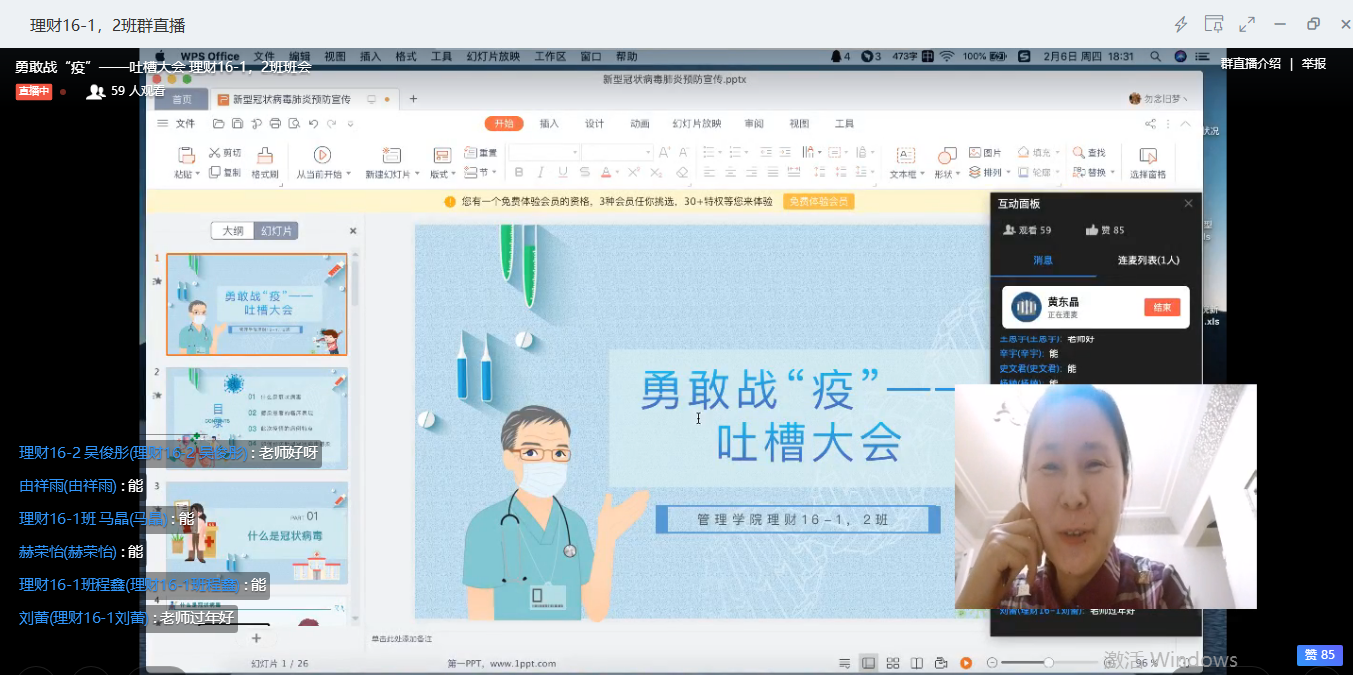The image size is (1353, 675).
Task: Click the Cut scissors icon
Action: (214, 153)
